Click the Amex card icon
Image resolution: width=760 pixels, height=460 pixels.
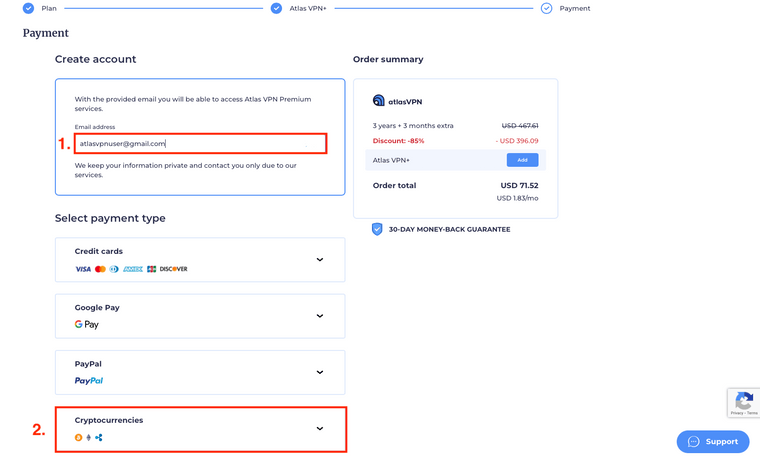[x=133, y=269]
